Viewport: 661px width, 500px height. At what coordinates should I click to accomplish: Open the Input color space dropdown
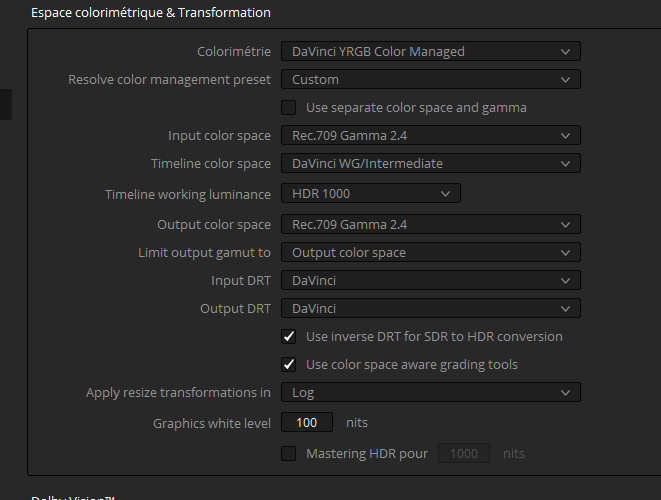tap(431, 135)
